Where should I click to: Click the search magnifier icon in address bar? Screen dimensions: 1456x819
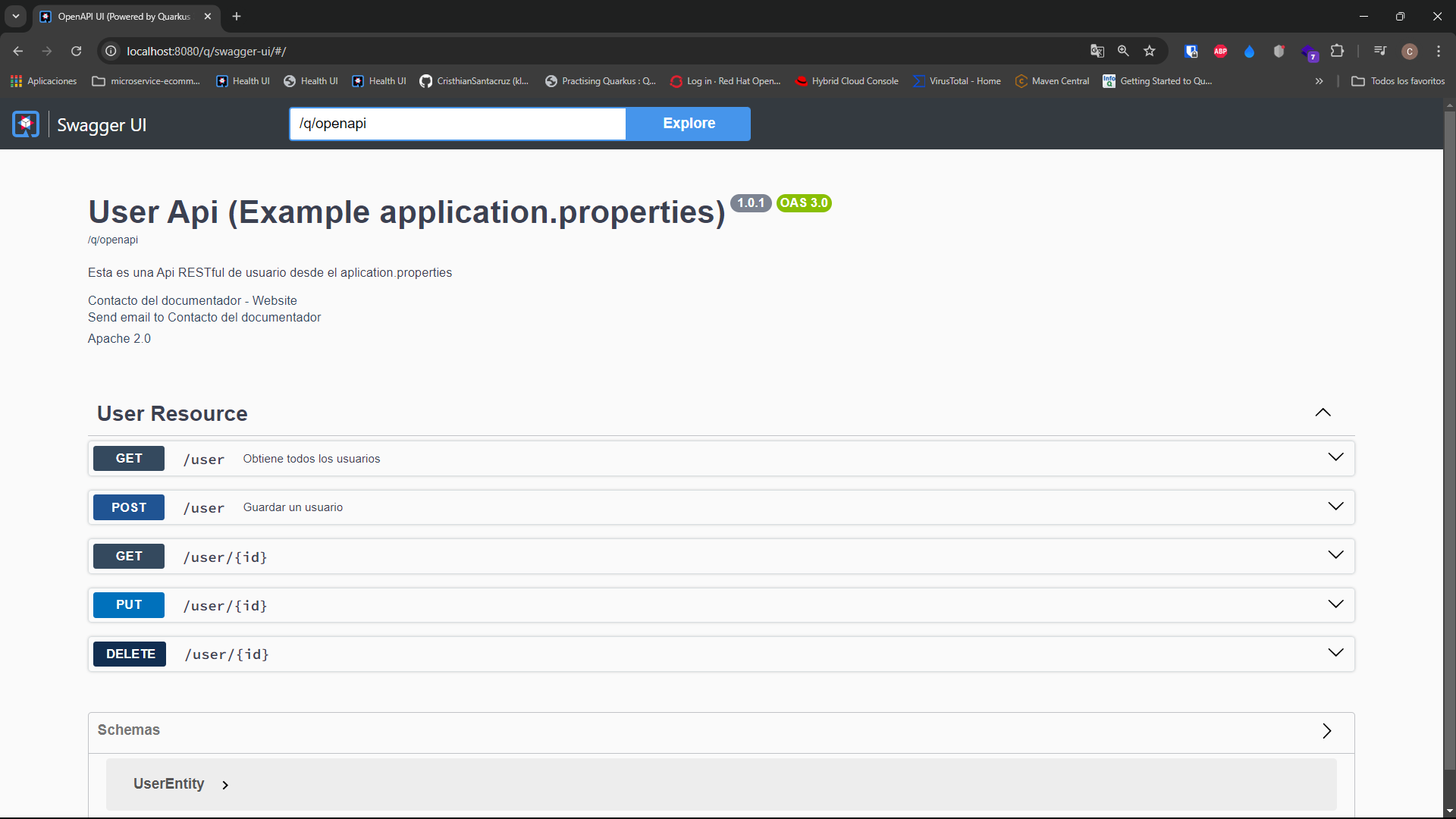click(x=1124, y=51)
